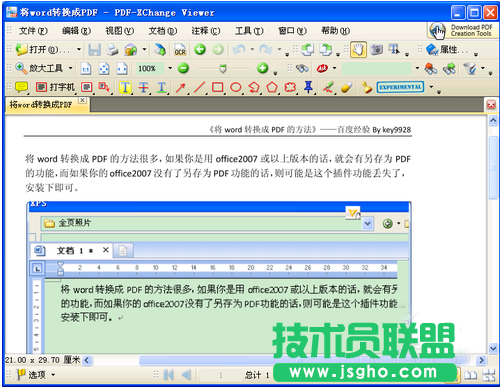Select the Zoom In tool (放大工具)
The height and width of the screenshot is (388, 500).
click(x=39, y=68)
